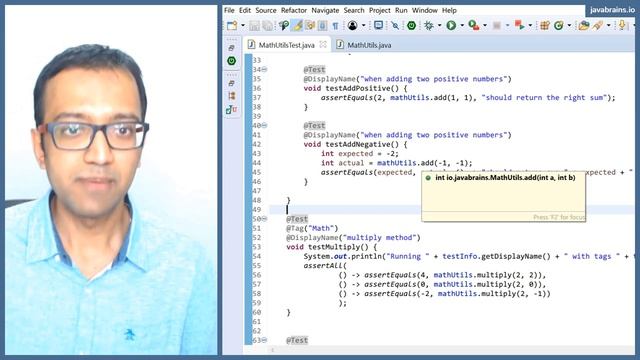Click the Run Last Tool/coverage icon
This screenshot has width=640, height=360.
coord(474,26)
